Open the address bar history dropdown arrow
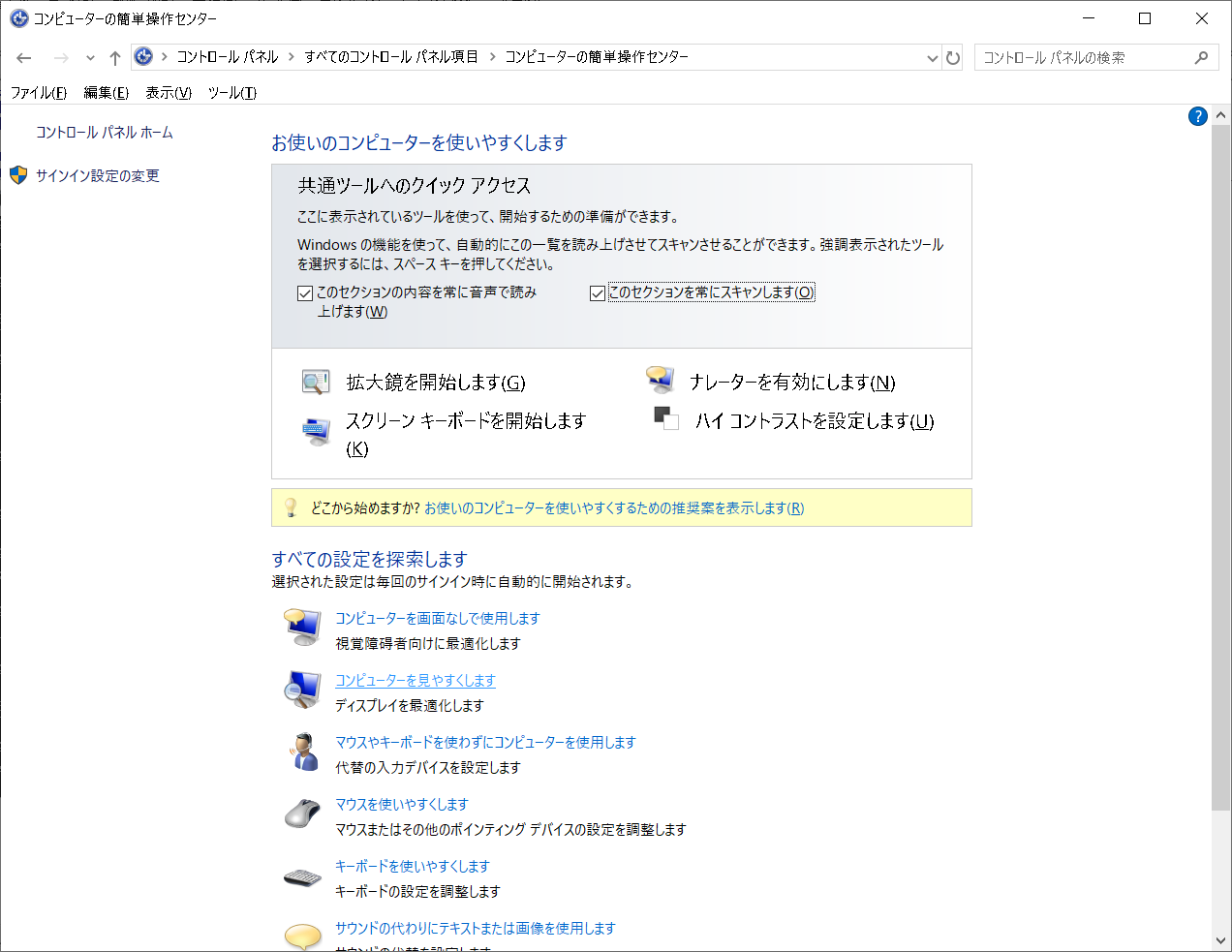The image size is (1232, 952). pyautogui.click(x=932, y=57)
